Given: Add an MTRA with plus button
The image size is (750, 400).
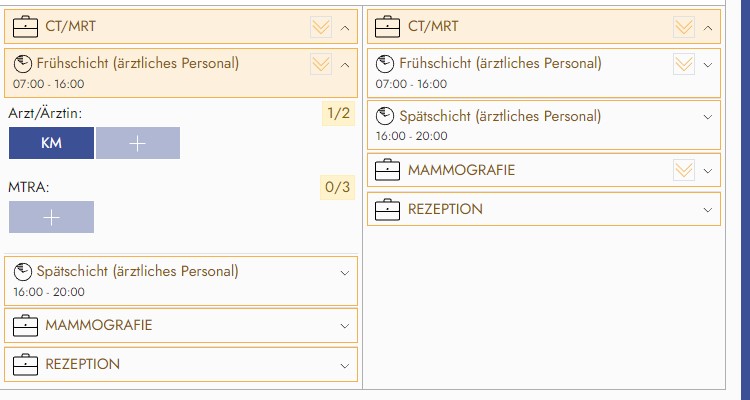Looking at the screenshot, I should 51,217.
